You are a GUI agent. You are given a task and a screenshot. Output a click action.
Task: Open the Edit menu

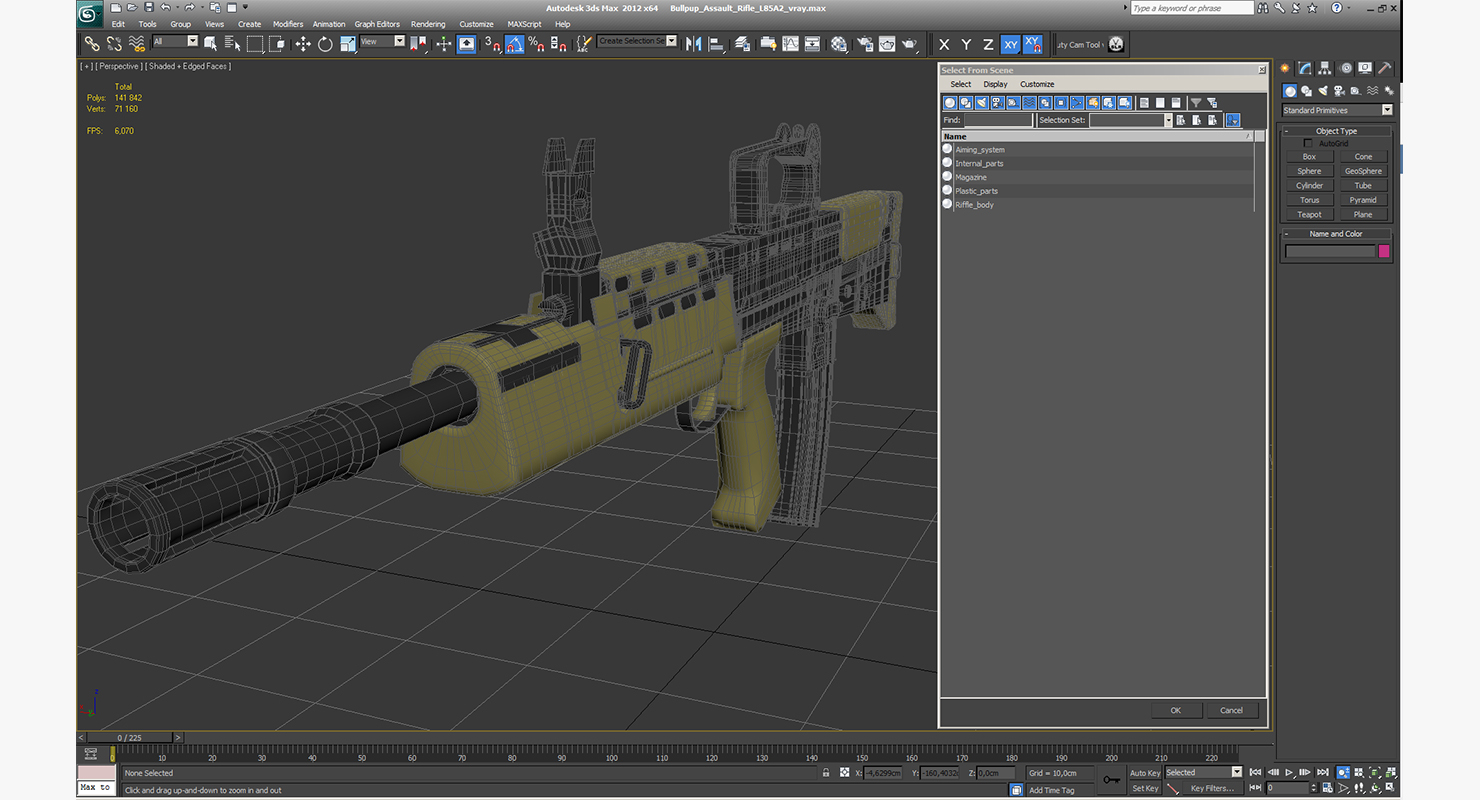[x=118, y=24]
